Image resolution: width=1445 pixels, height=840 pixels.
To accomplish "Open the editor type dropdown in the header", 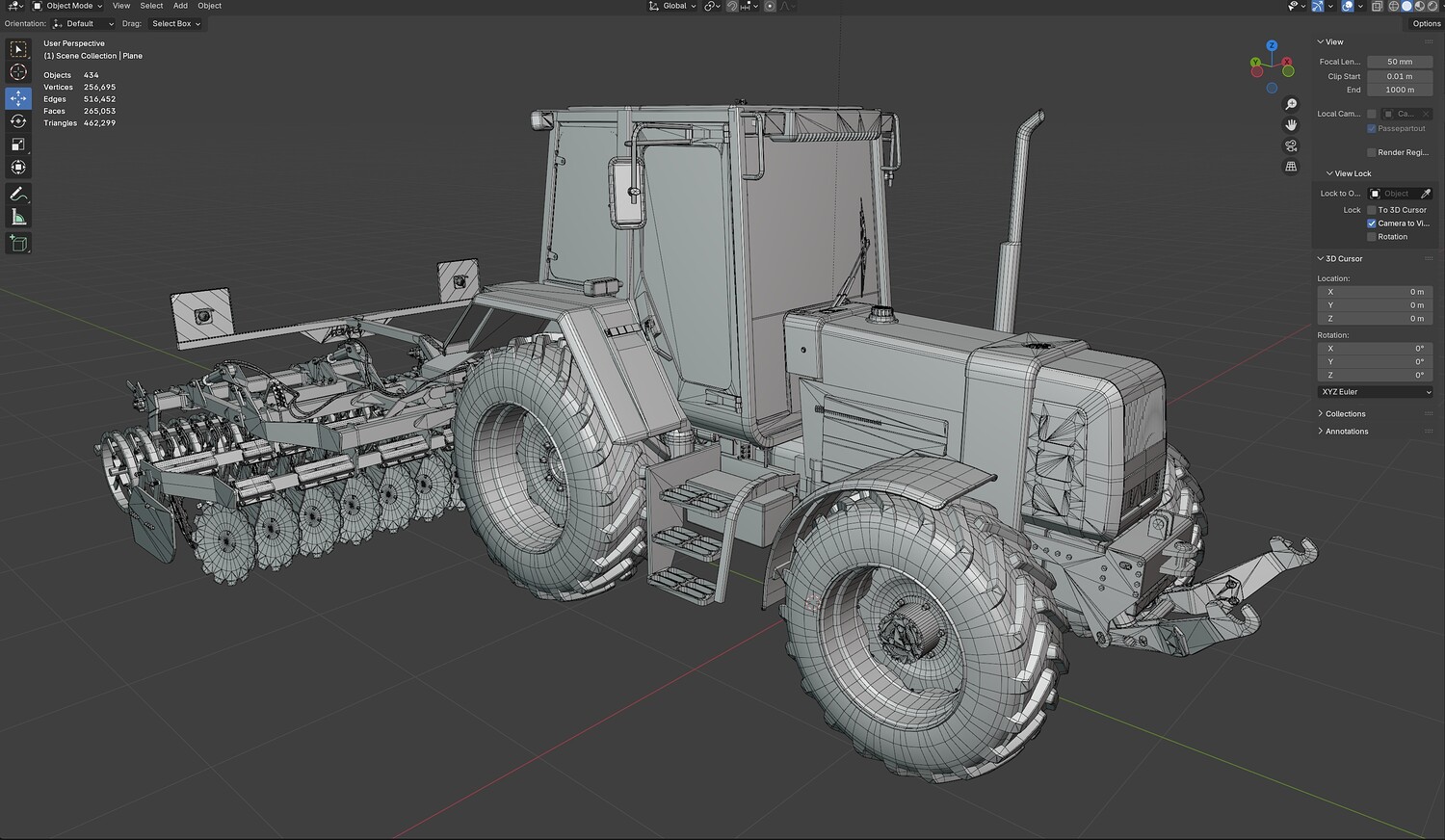I will pyautogui.click(x=15, y=6).
